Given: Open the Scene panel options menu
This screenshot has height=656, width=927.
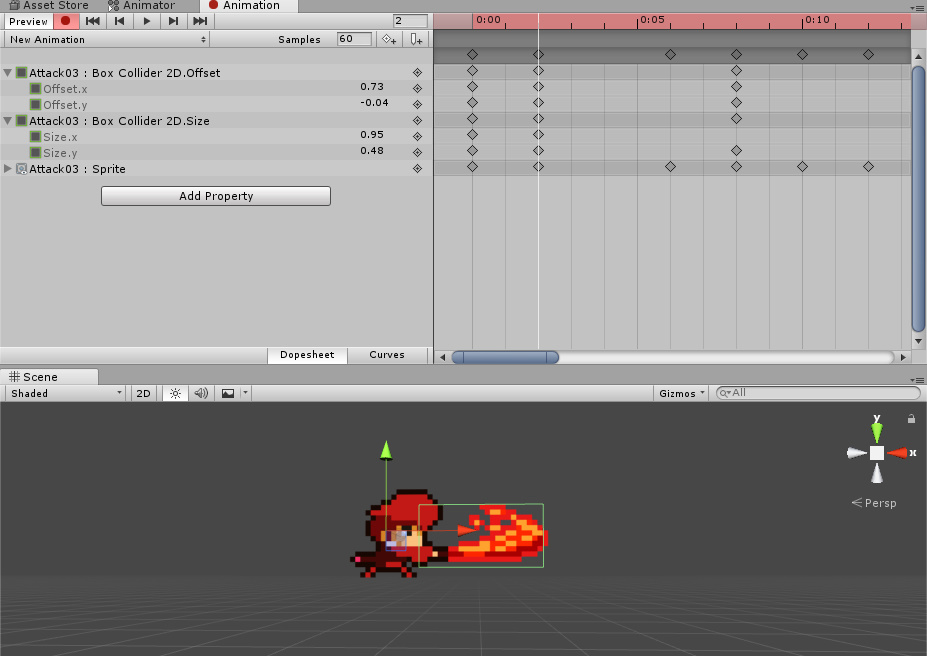Looking at the screenshot, I should point(916,380).
